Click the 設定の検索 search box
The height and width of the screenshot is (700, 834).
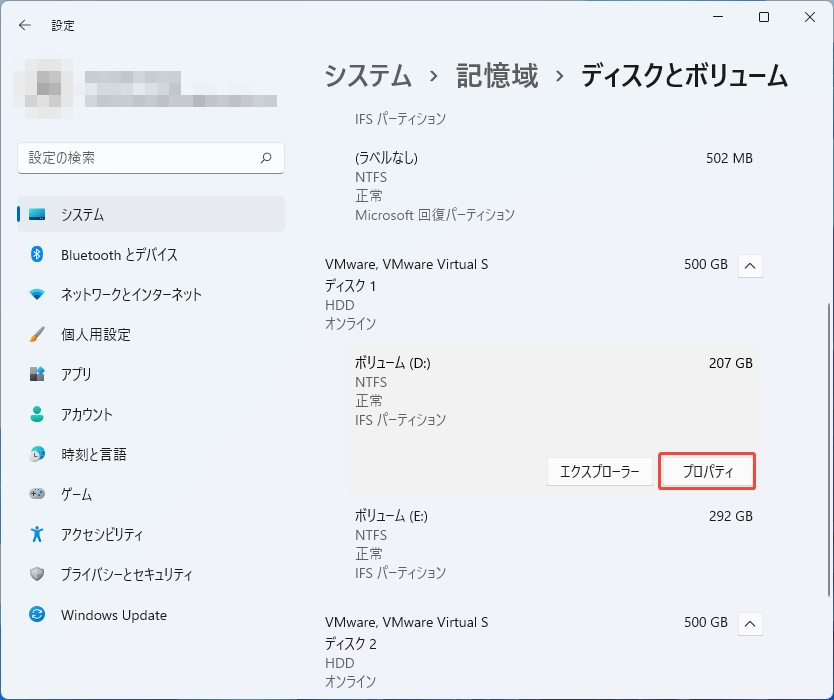[150, 158]
